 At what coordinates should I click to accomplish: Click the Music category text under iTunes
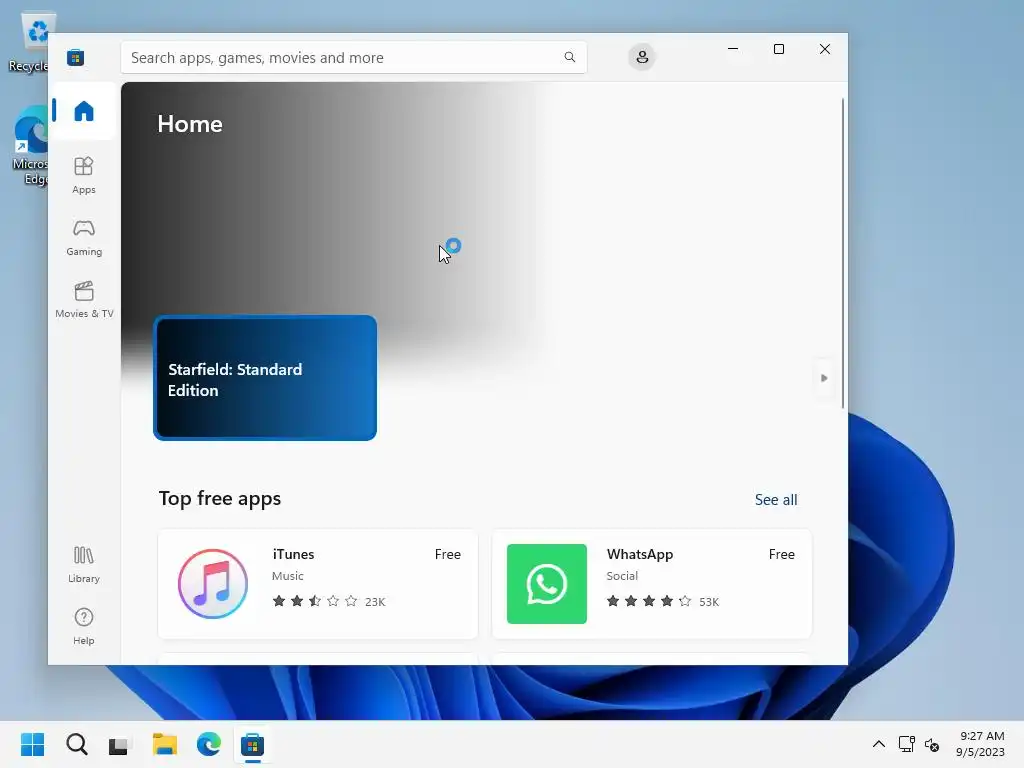point(287,576)
